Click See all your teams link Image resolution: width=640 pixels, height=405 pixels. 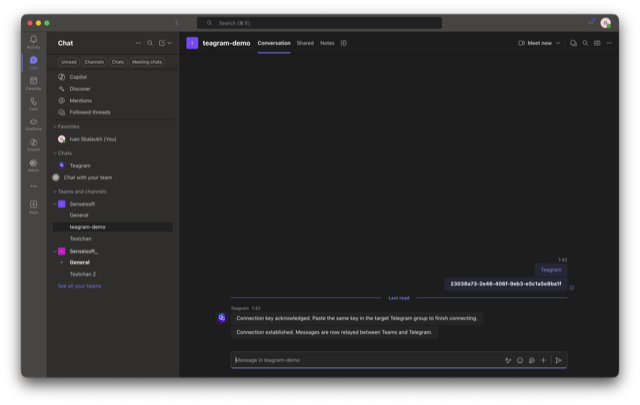pos(79,286)
